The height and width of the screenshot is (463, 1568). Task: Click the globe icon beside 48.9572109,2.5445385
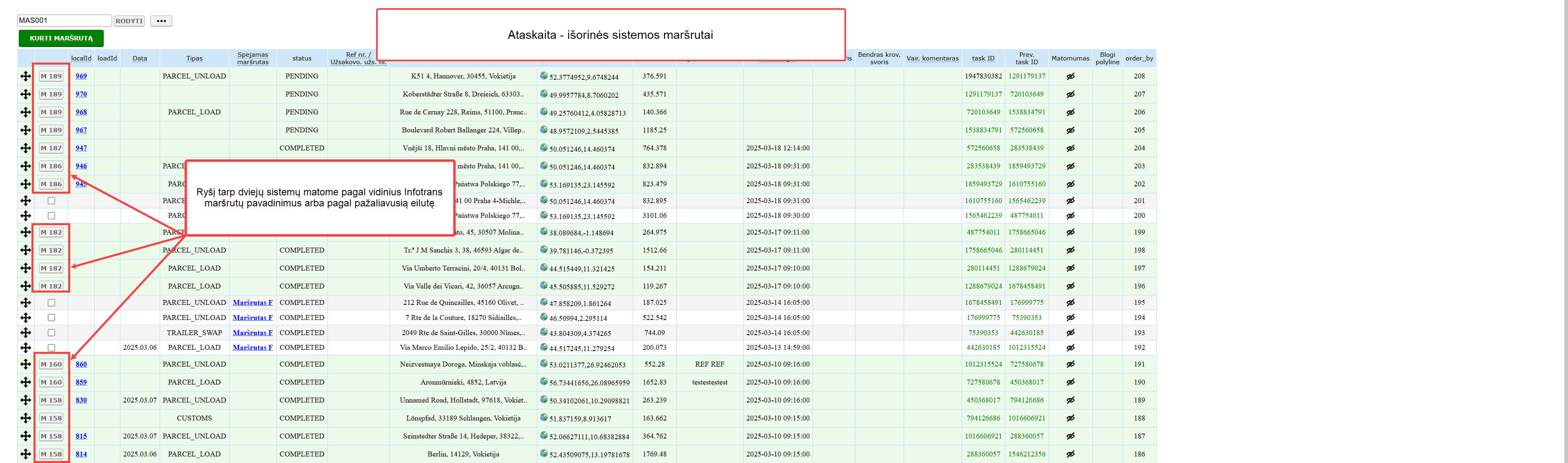pos(543,130)
